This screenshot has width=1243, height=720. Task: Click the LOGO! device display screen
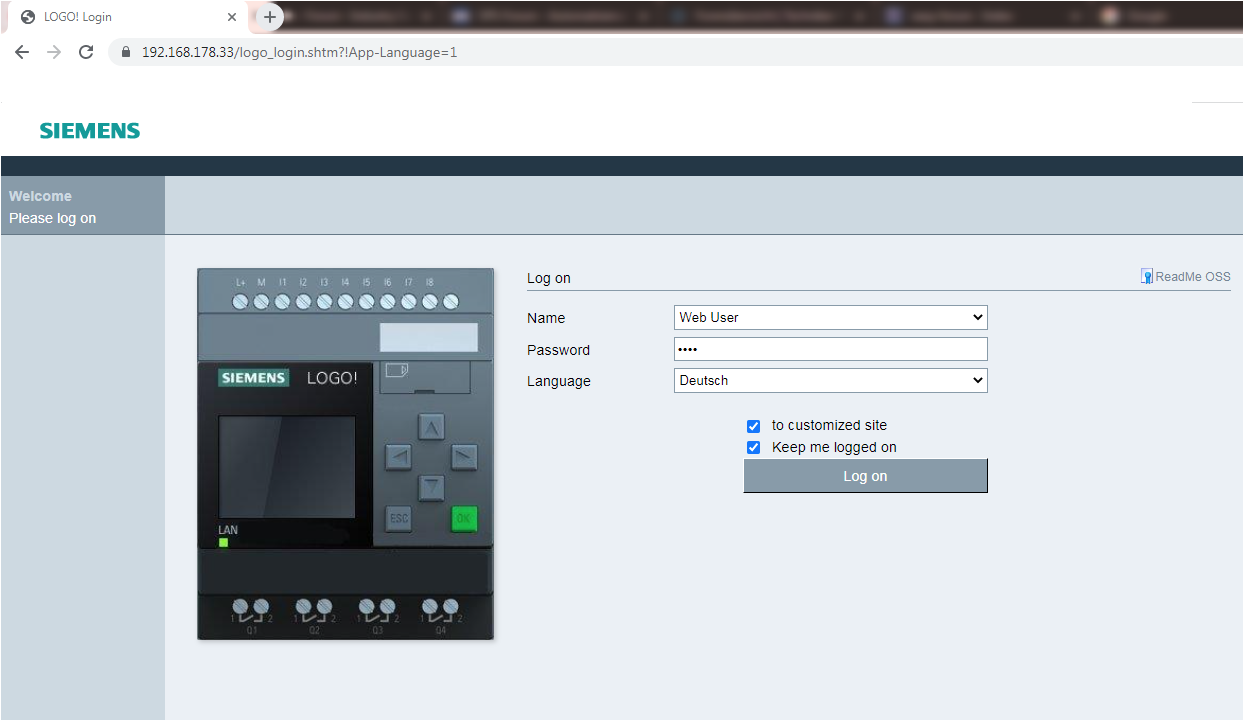[x=287, y=468]
